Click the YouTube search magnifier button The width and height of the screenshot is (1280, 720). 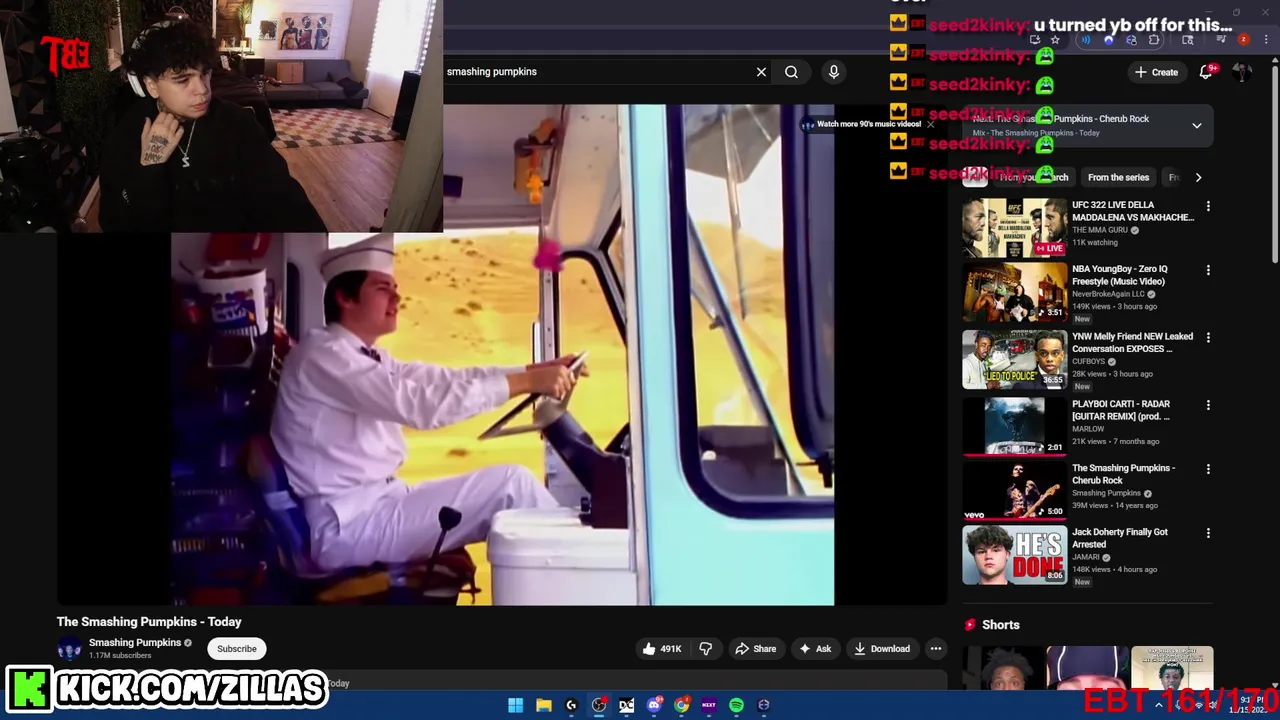791,72
